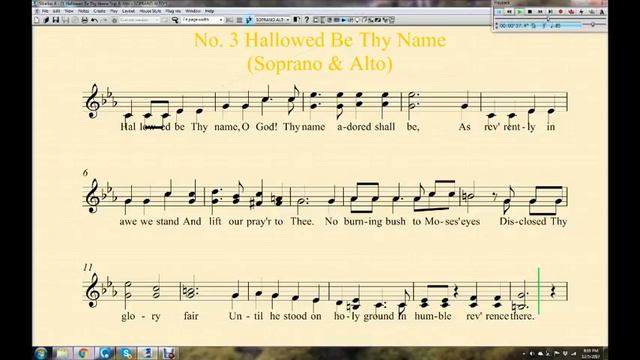
Task: Click the Playback timeline position slider
Action: tap(549, 19)
